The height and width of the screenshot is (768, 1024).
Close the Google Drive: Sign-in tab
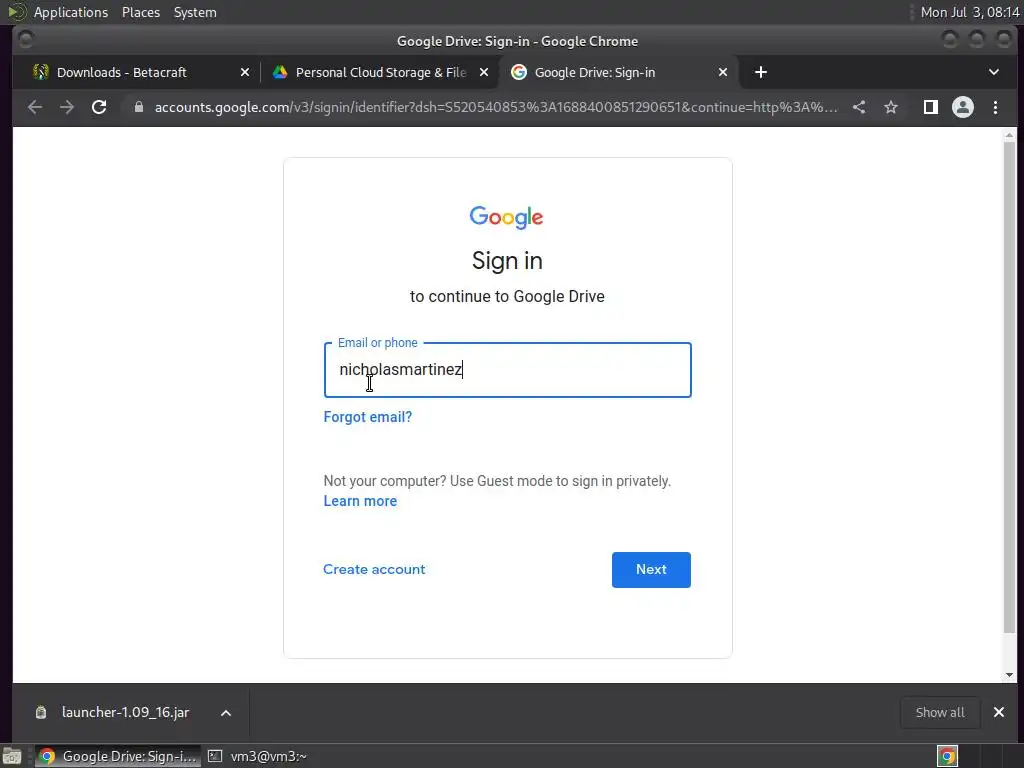tap(723, 72)
